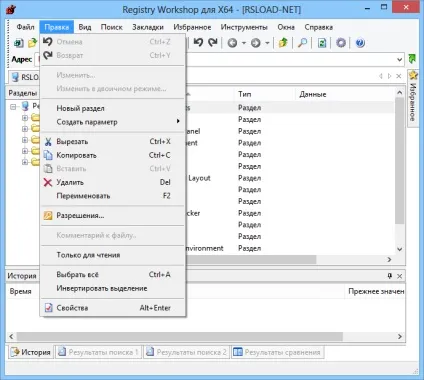Image resolution: width=424 pixels, height=380 pixels.
Task: Choose Инвертировать выделение menu entry
Action: point(113,288)
